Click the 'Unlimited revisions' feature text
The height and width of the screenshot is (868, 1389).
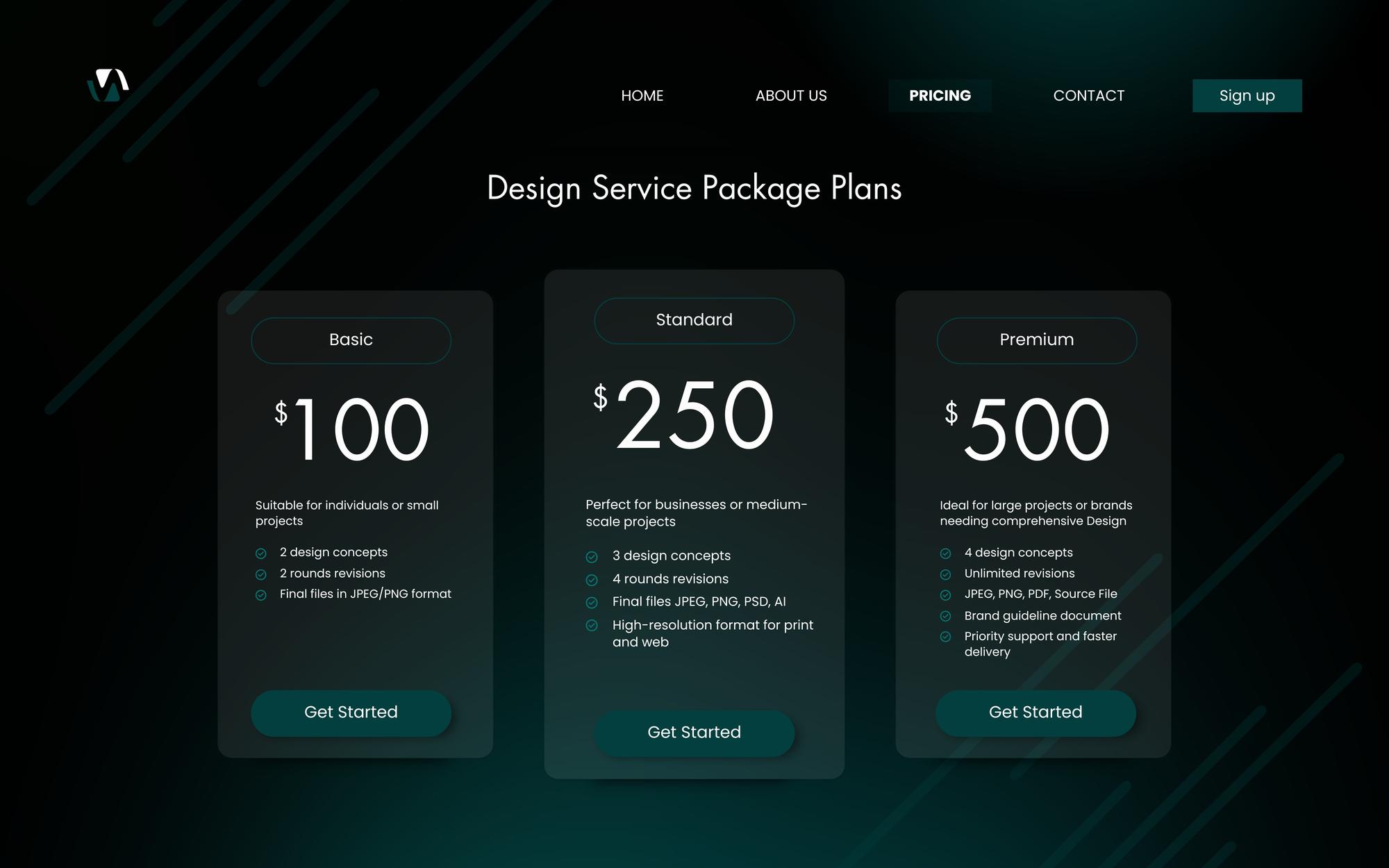coord(1020,574)
